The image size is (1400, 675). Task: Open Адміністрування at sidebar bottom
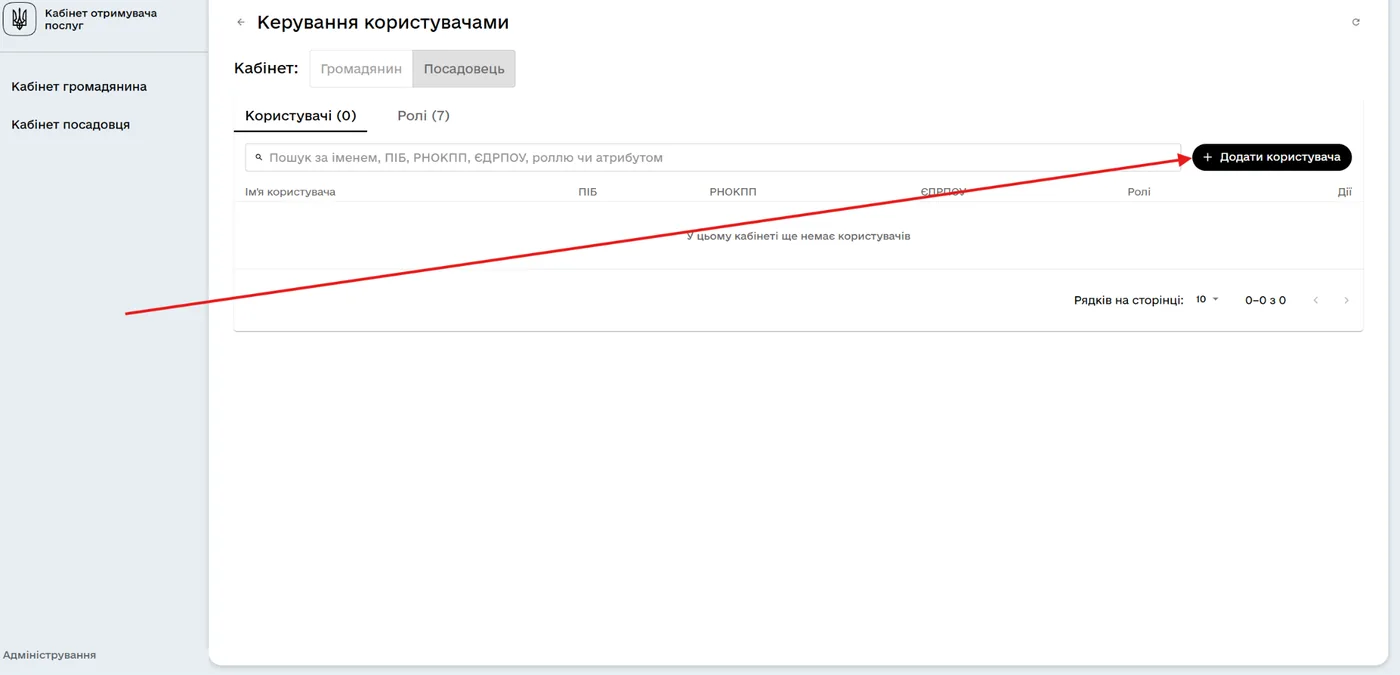(x=49, y=655)
